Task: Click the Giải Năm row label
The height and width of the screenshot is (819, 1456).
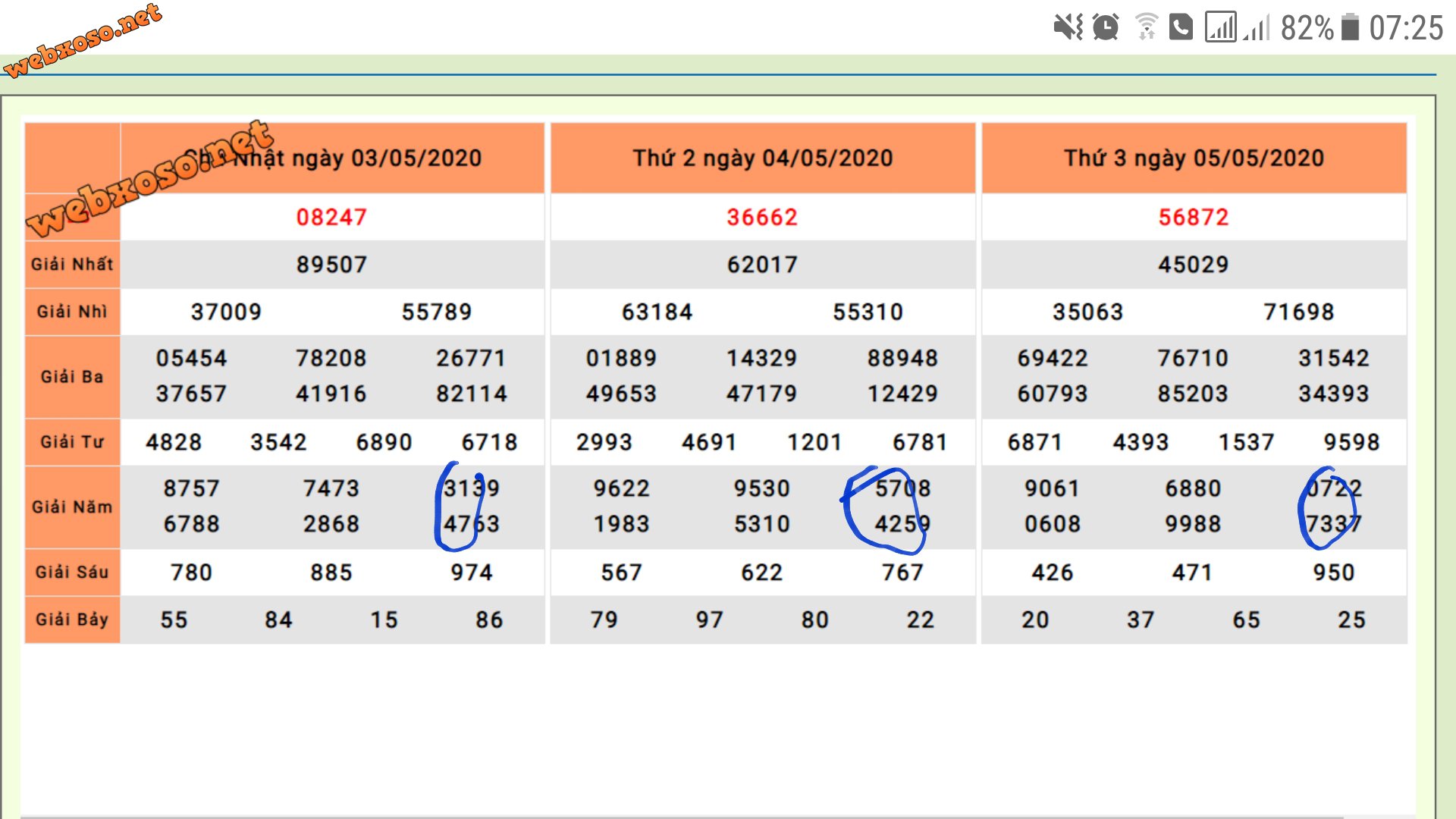Action: (72, 507)
